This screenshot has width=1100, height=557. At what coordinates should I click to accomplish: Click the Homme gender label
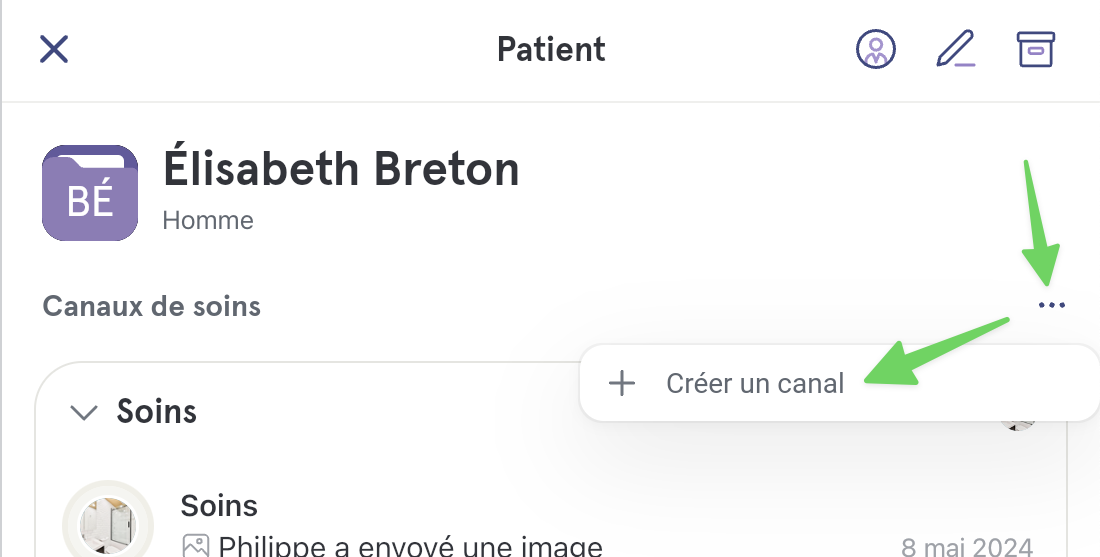pyautogui.click(x=208, y=220)
